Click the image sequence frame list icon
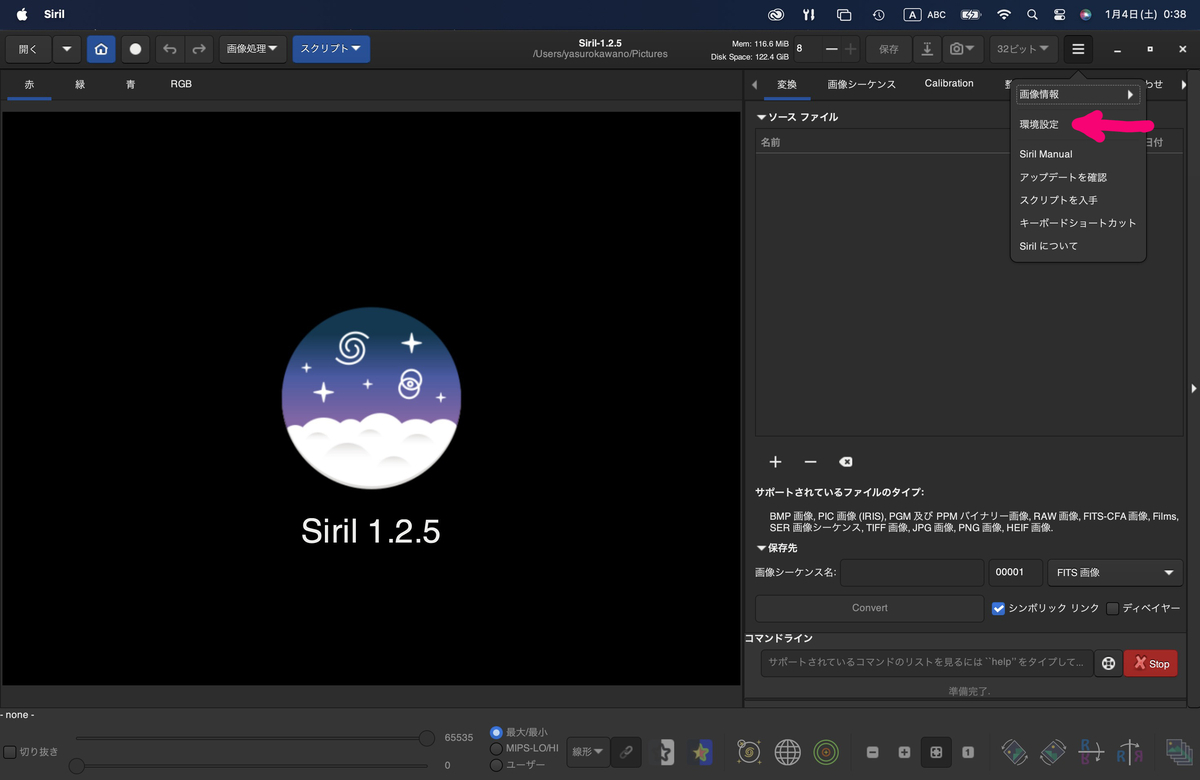This screenshot has width=1200, height=780. coord(1178,752)
